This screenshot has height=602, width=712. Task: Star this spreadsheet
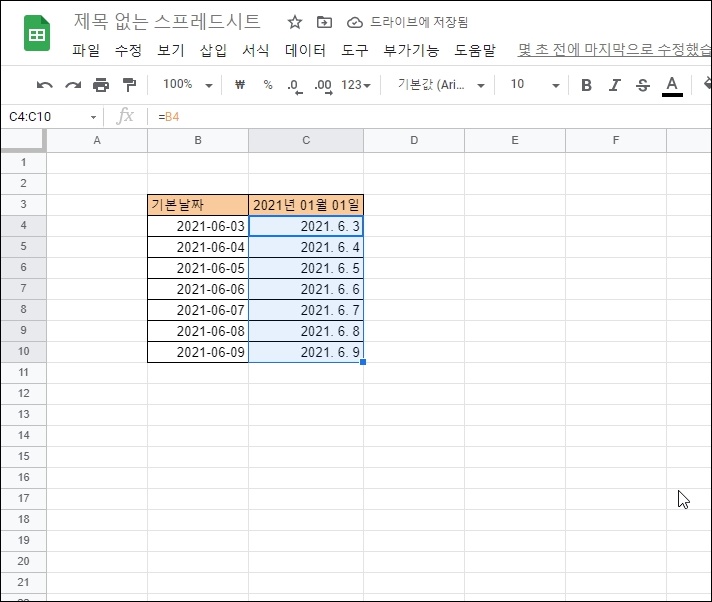pos(295,22)
